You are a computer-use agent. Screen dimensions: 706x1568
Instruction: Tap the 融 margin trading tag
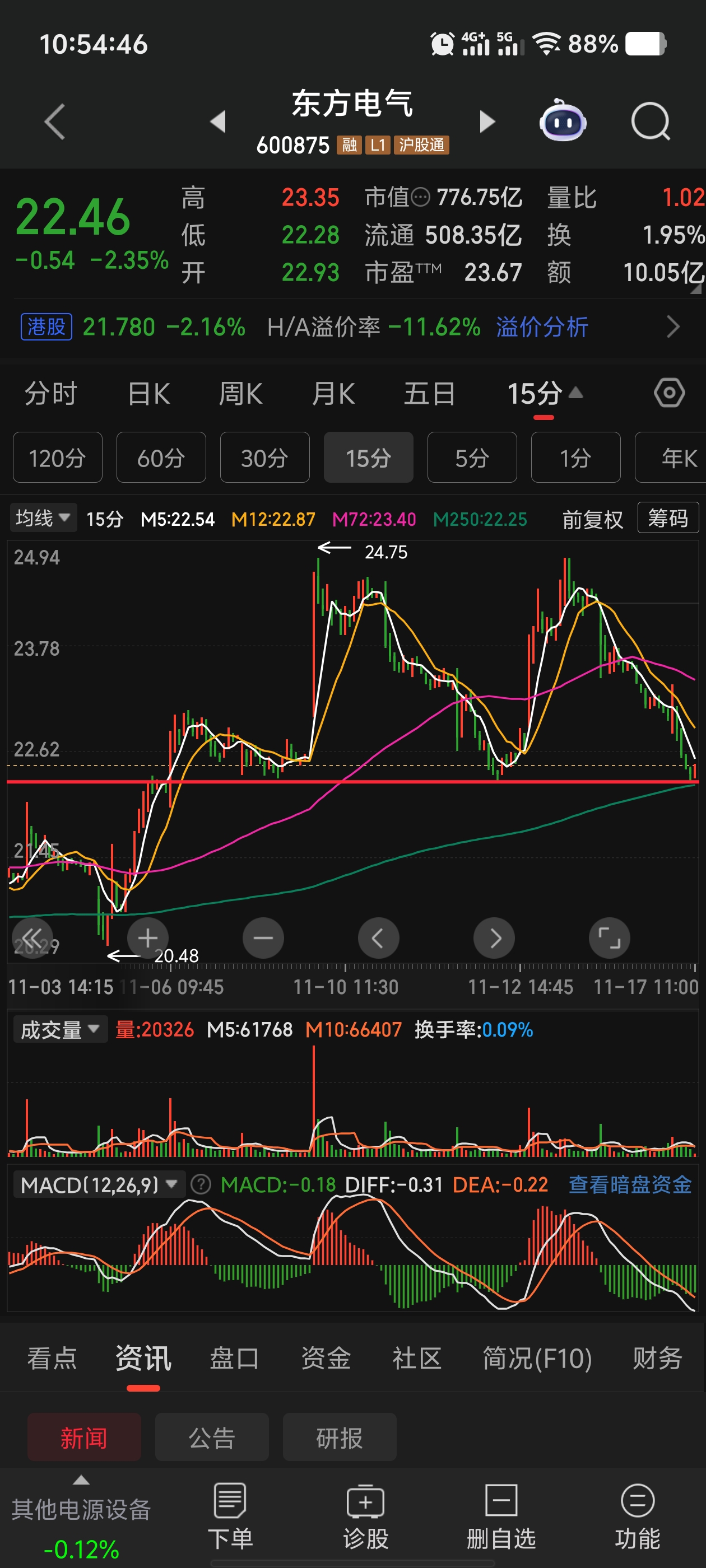[x=349, y=145]
